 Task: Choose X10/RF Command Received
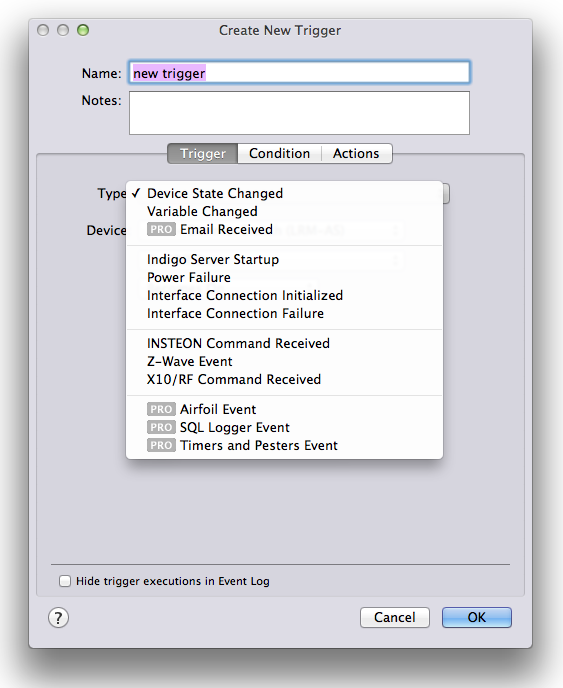coord(284,379)
